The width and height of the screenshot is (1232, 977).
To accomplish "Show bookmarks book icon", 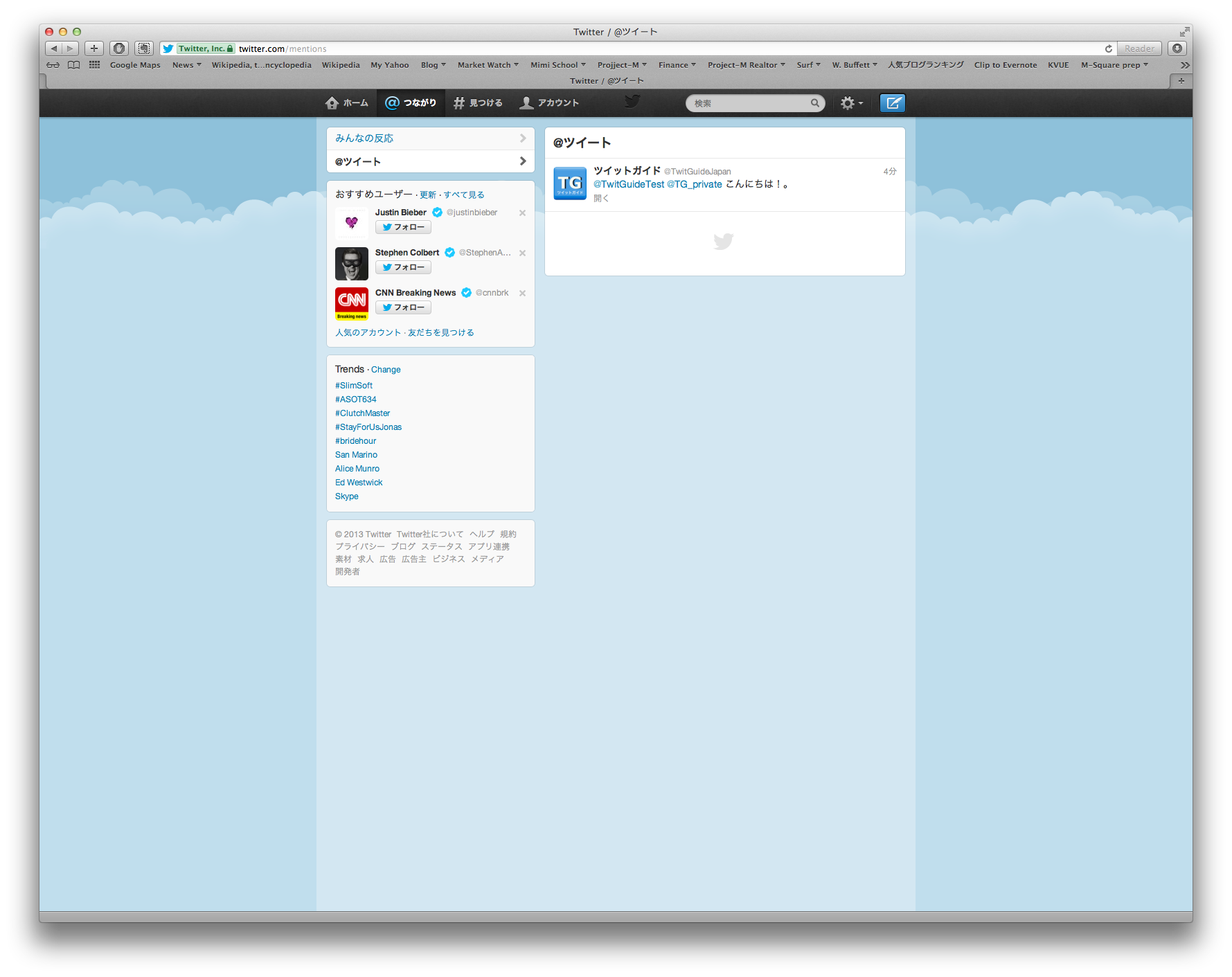I will (73, 65).
